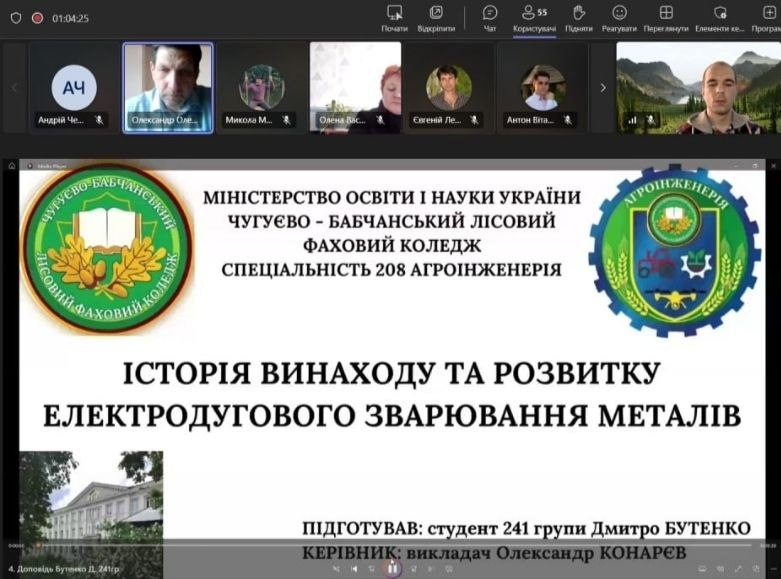Raise hand with the Підняти button

(578, 17)
